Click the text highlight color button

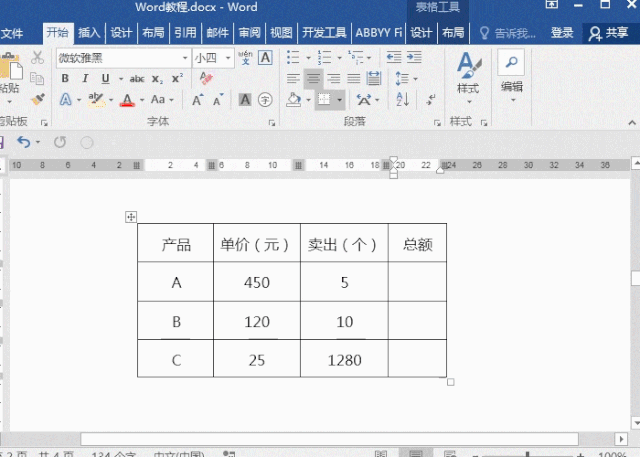tap(96, 100)
